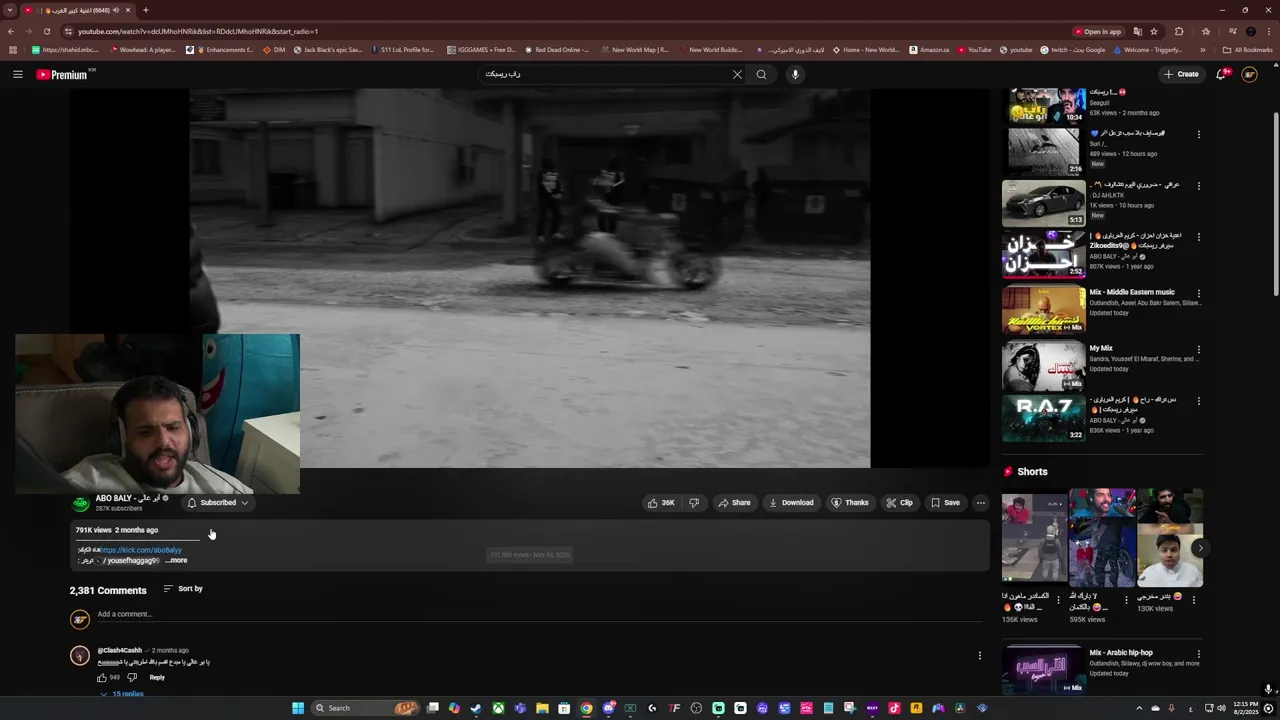1280x720 pixels.
Task: Open the YouTube guide hamburger menu
Action: pos(17,74)
